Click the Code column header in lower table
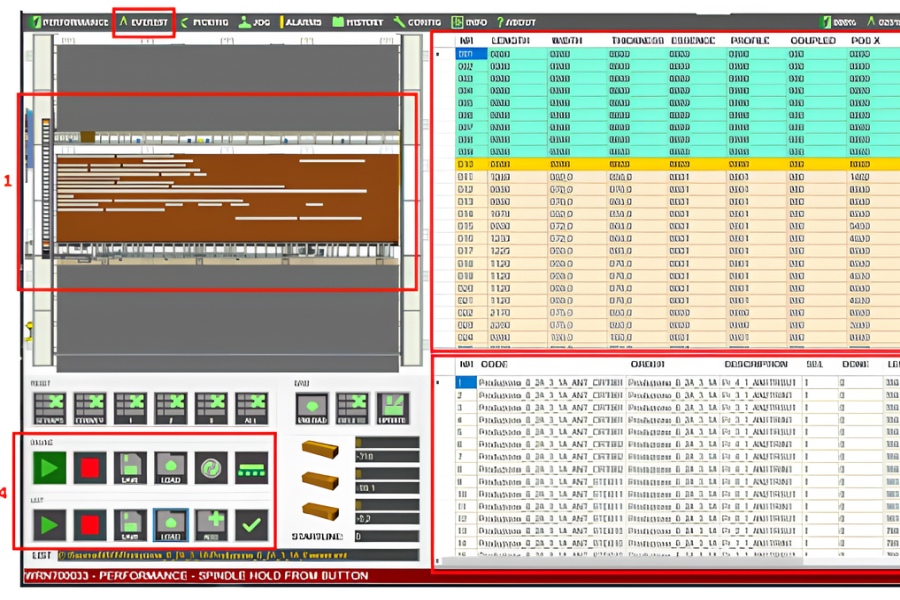Viewport: 900px width, 600px height. click(x=494, y=365)
